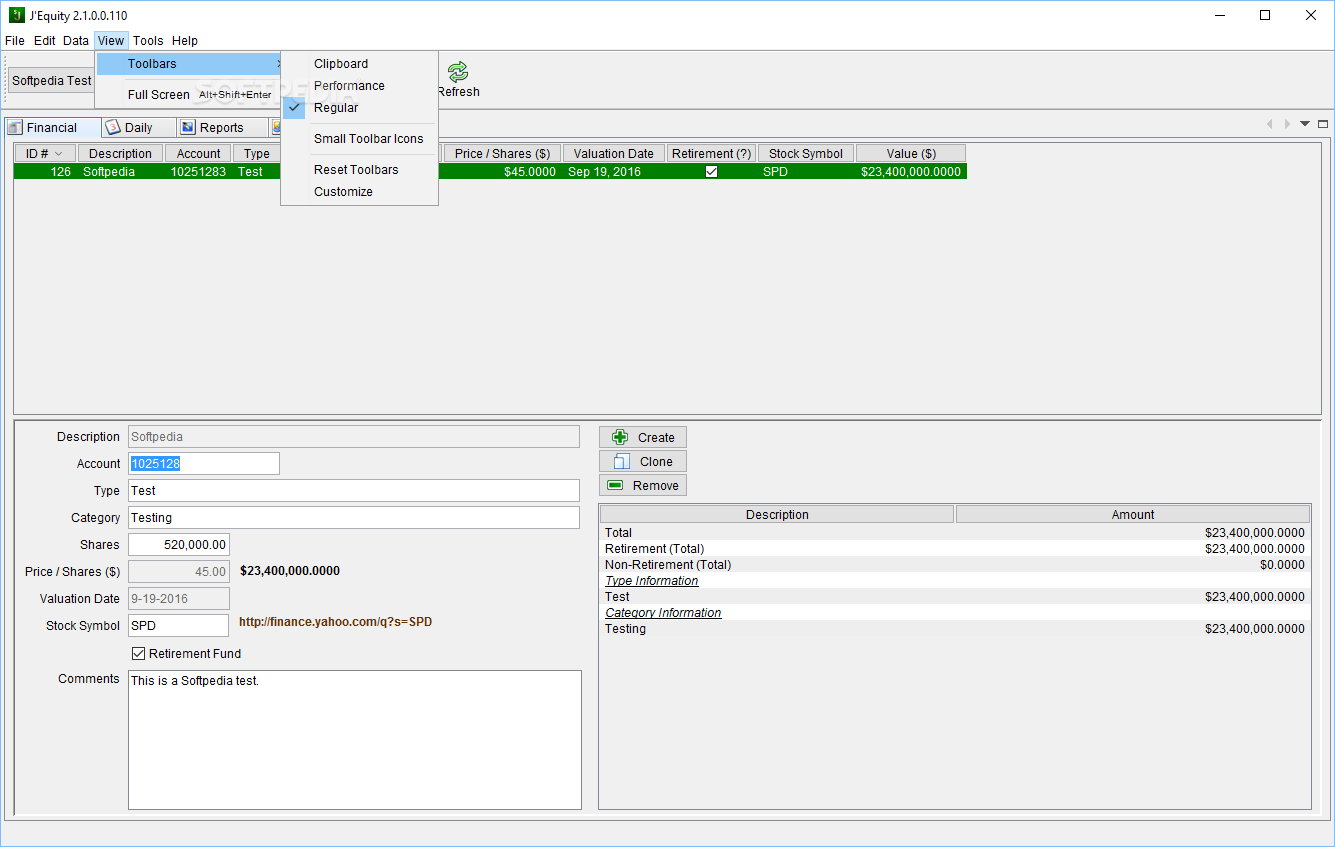Click the Non-Retirement (Total) summary row
The image size is (1335, 847).
pyautogui.click(x=955, y=564)
